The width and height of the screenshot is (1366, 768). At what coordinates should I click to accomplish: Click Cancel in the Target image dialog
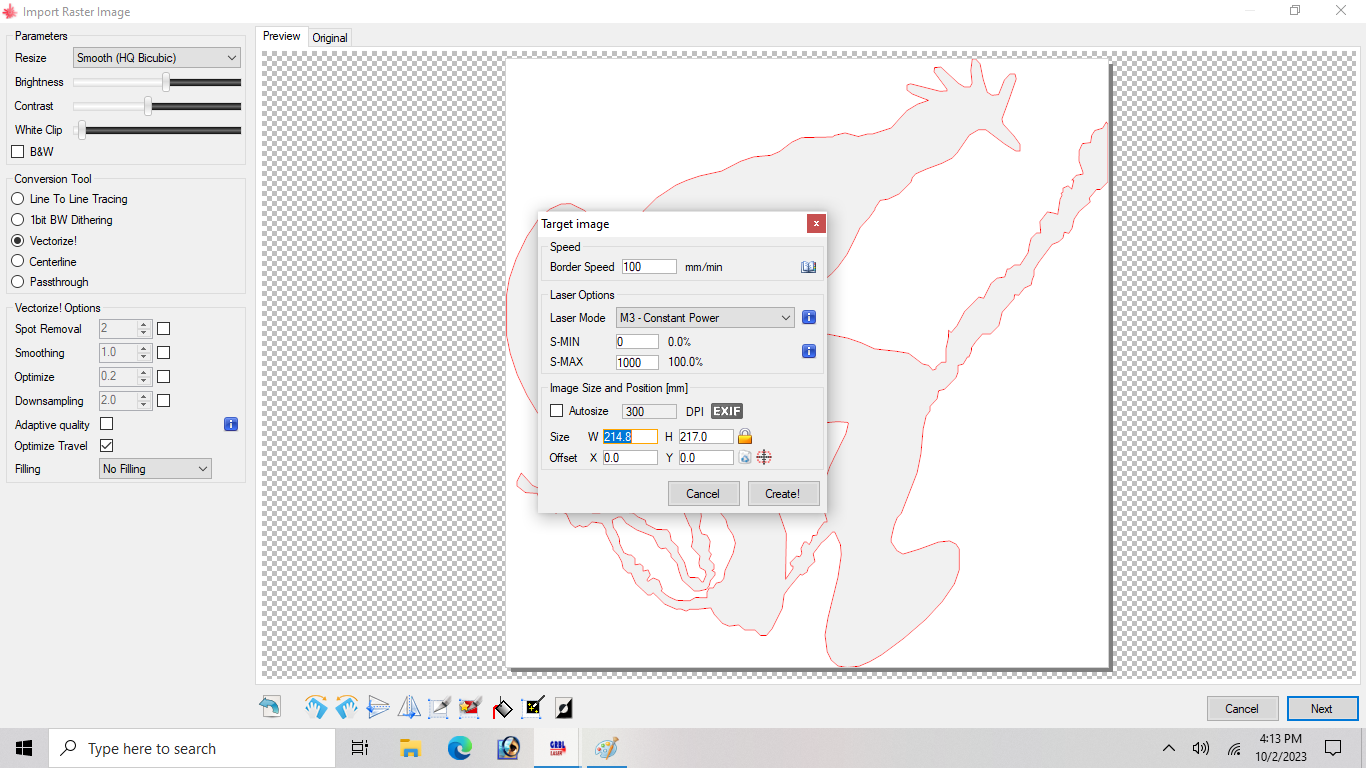703,493
